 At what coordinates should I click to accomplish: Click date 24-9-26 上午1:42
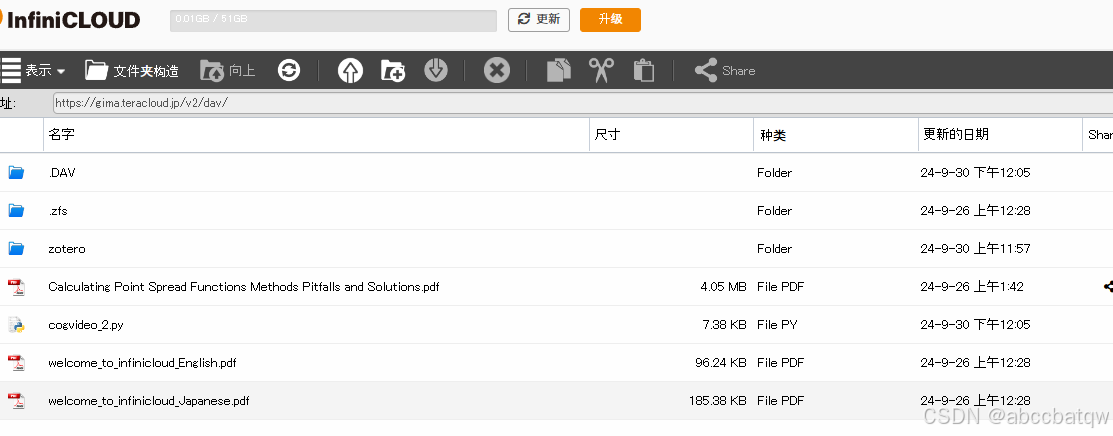point(972,287)
